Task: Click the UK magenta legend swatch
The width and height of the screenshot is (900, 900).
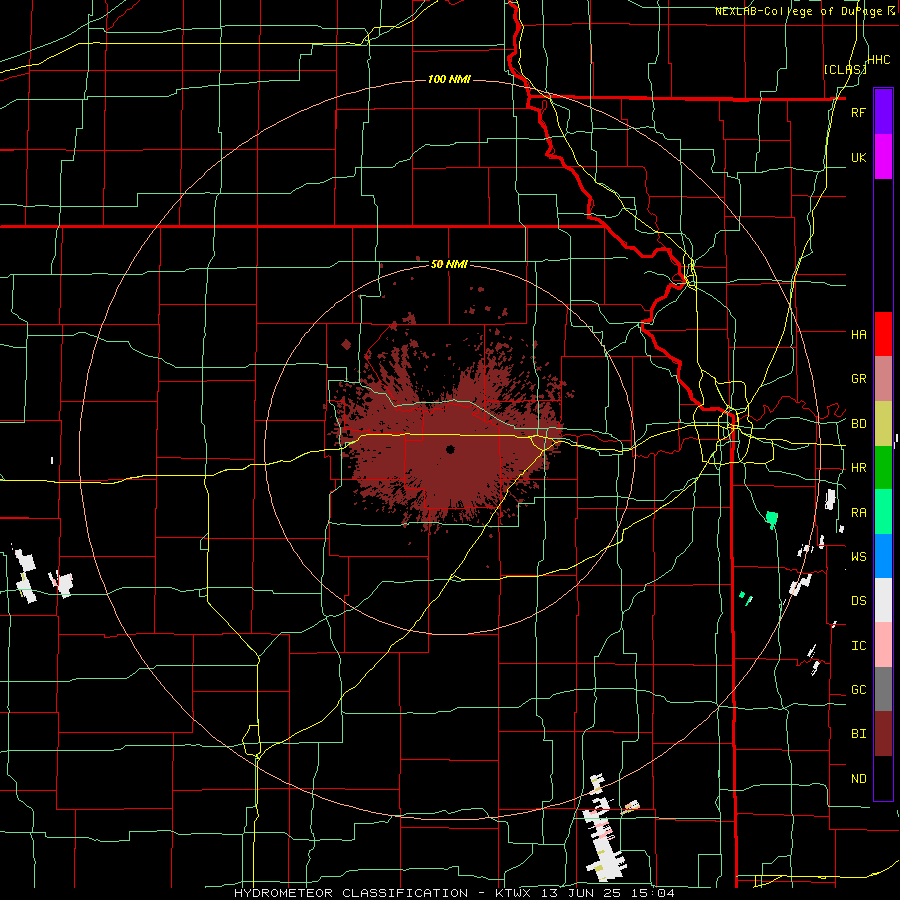Action: [x=883, y=157]
